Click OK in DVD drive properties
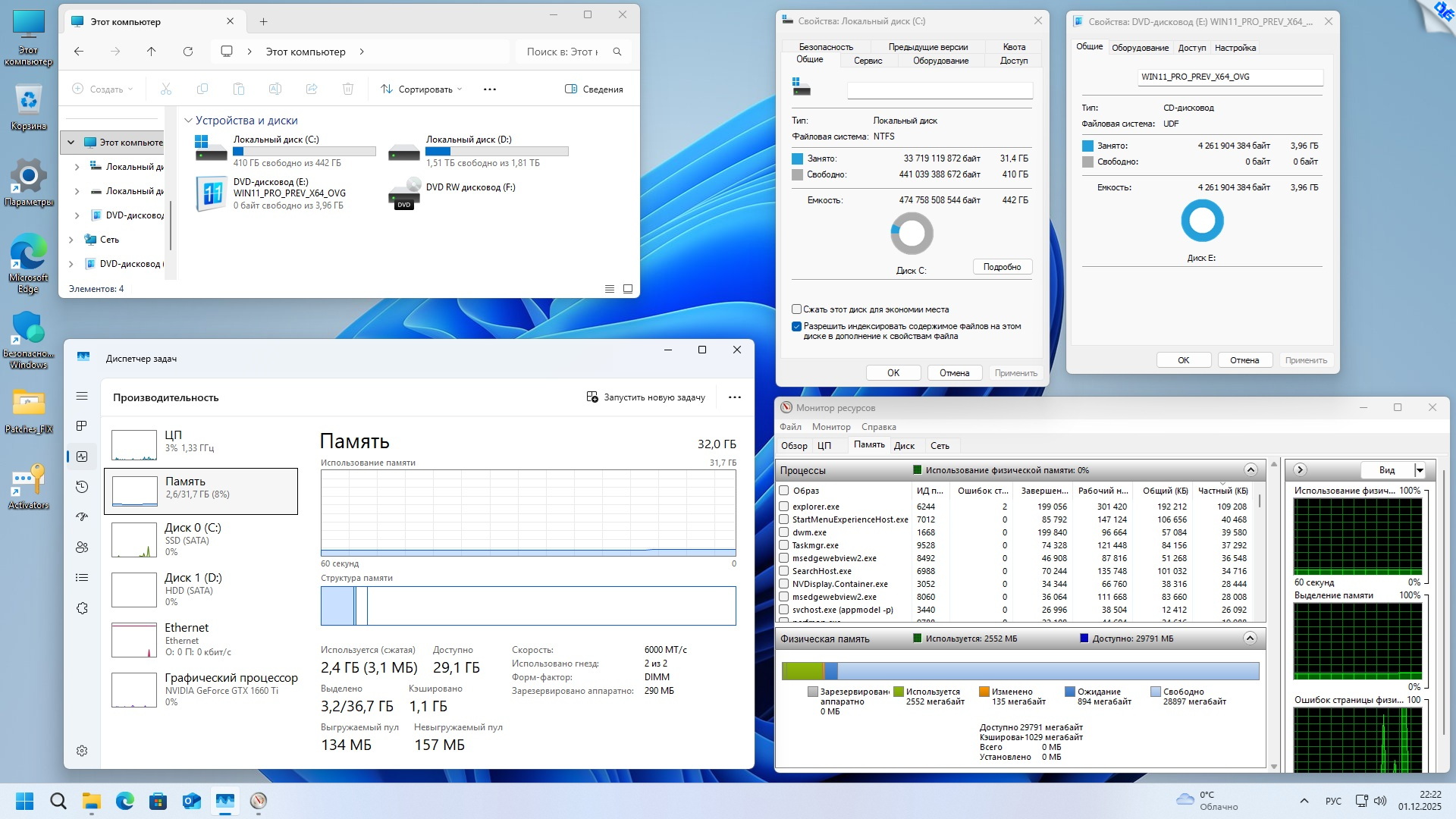Image resolution: width=1456 pixels, height=819 pixels. coord(1183,360)
